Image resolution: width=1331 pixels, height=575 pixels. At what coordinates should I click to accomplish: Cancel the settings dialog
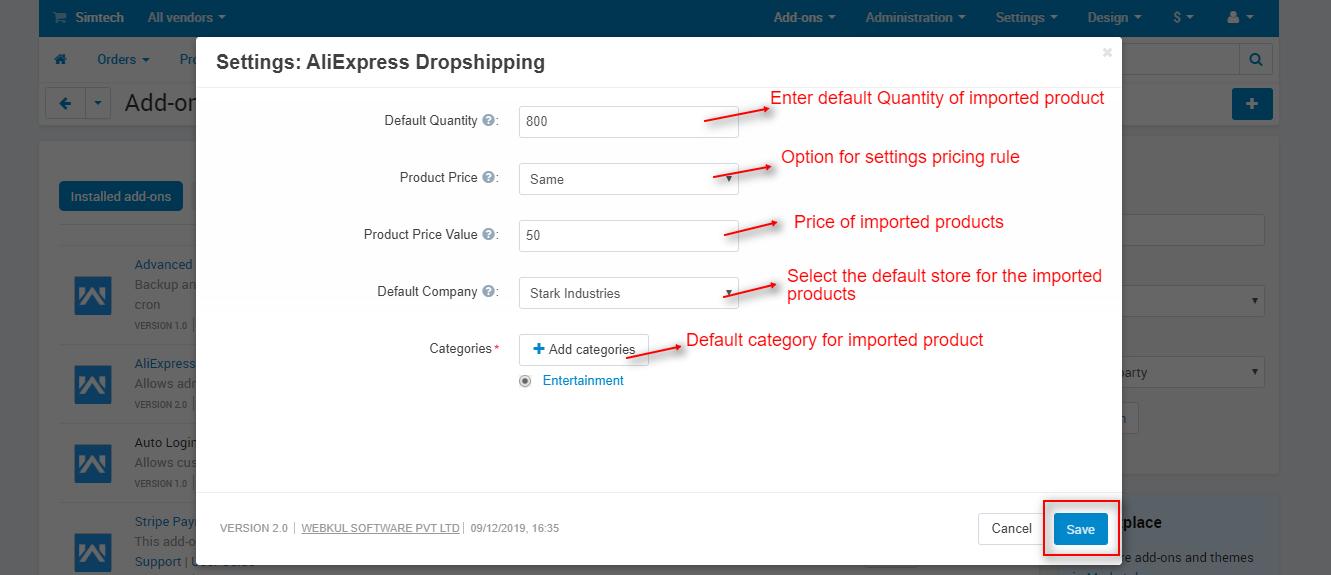click(1011, 529)
